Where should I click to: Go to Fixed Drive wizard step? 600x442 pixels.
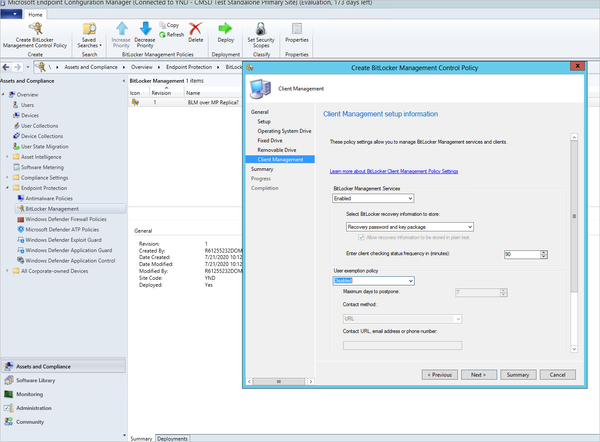[270, 140]
